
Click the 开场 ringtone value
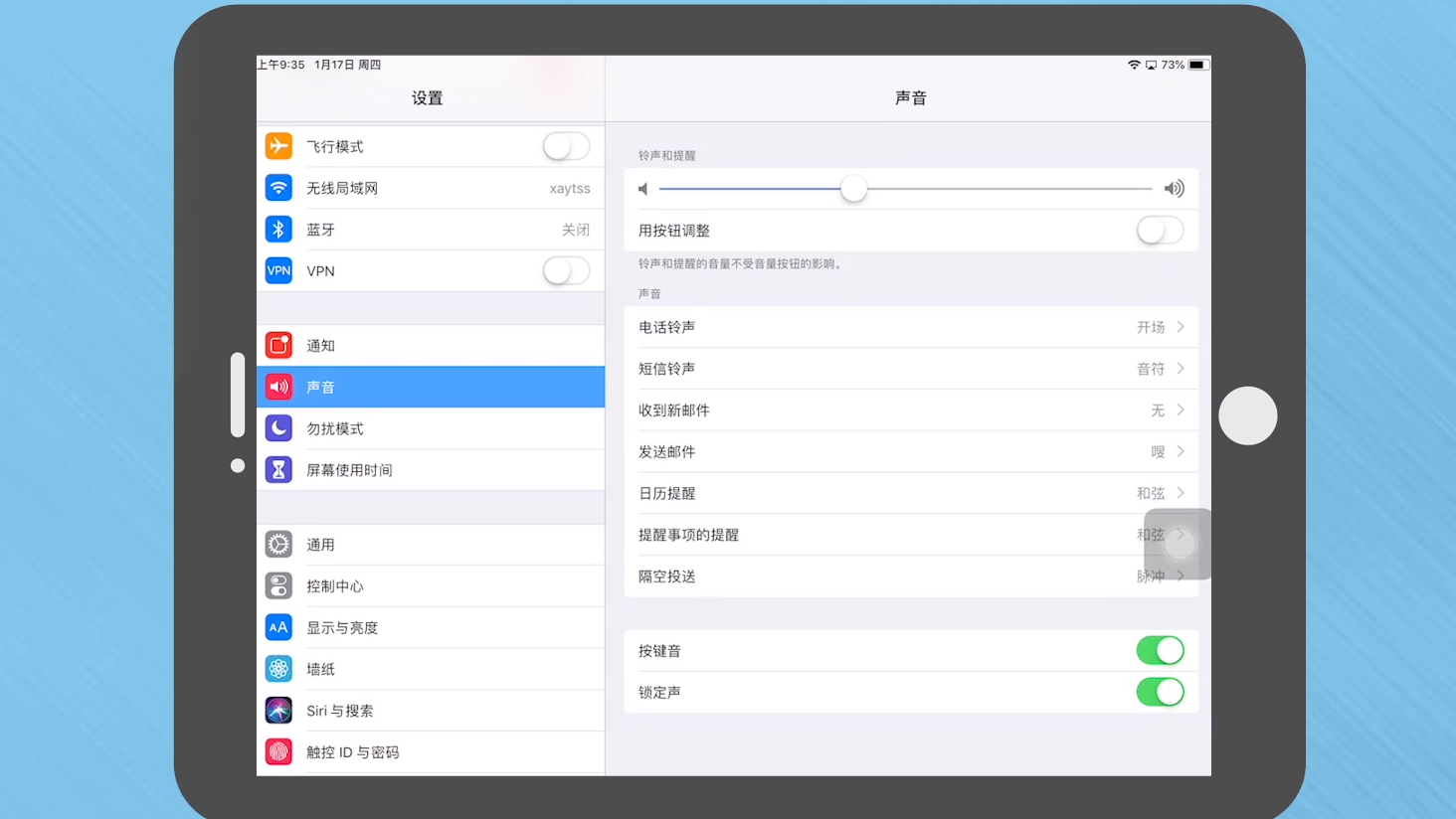tap(1151, 327)
